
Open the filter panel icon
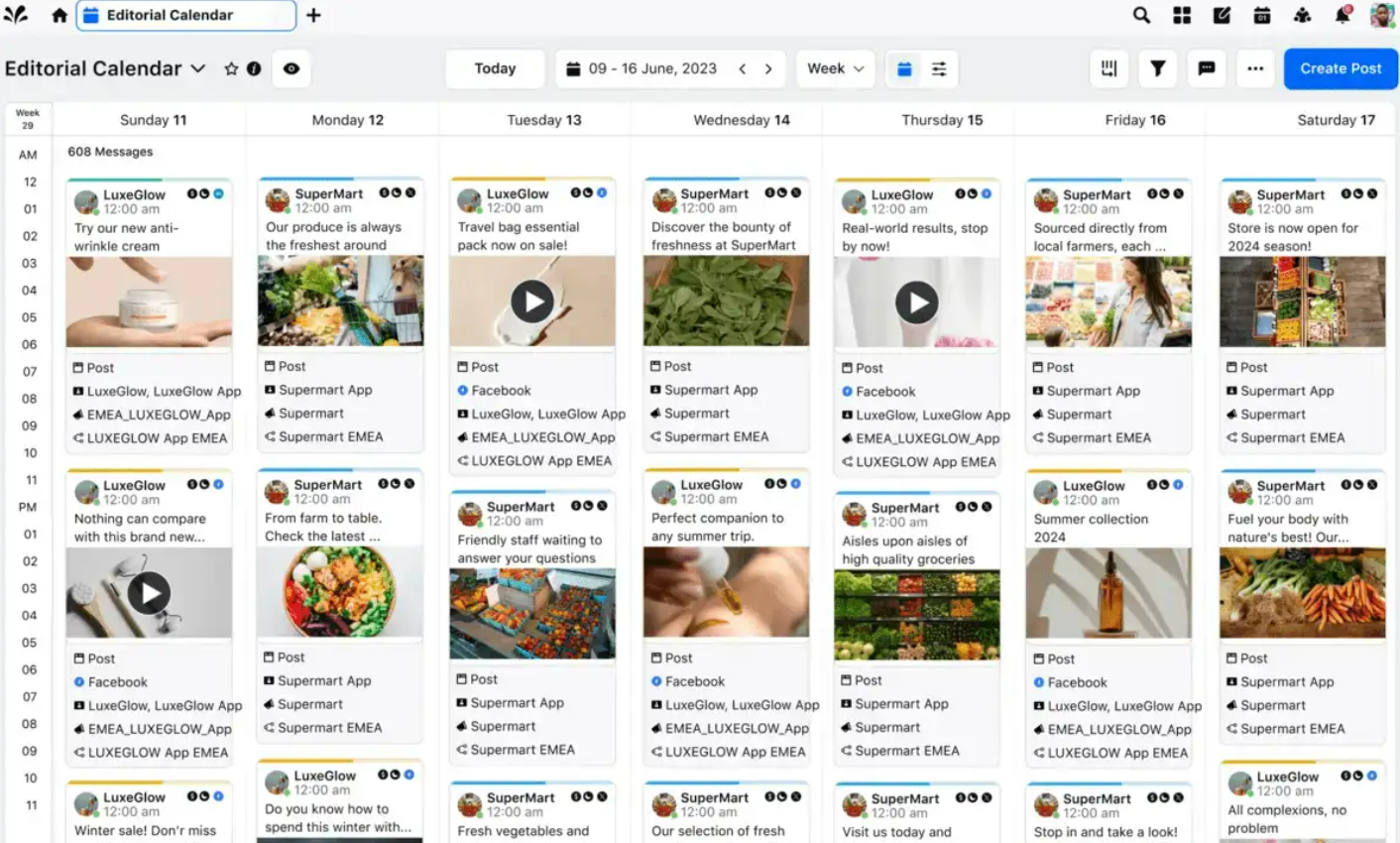point(1157,68)
